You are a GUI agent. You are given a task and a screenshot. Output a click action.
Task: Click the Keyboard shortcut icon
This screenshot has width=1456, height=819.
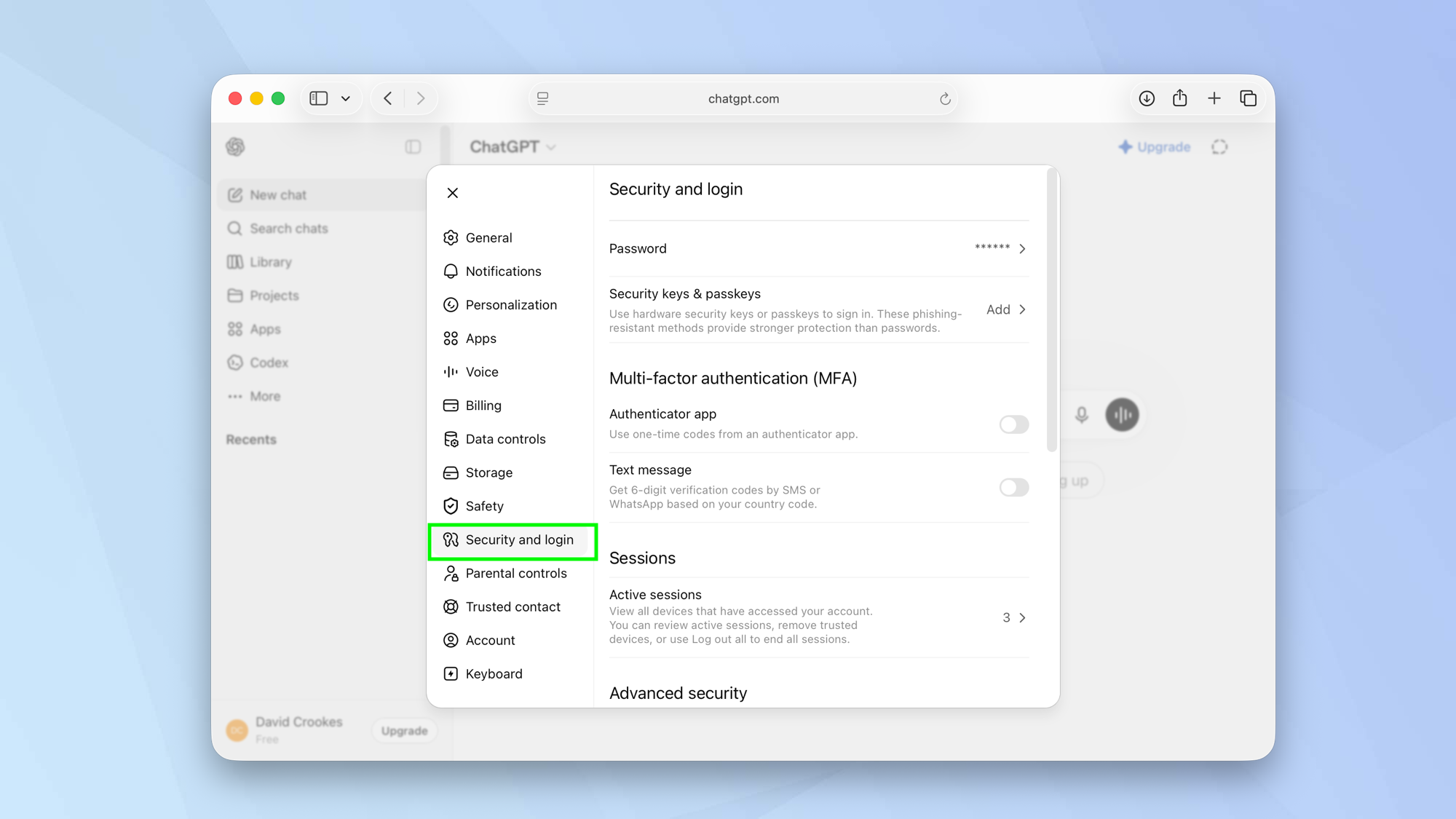coord(451,673)
